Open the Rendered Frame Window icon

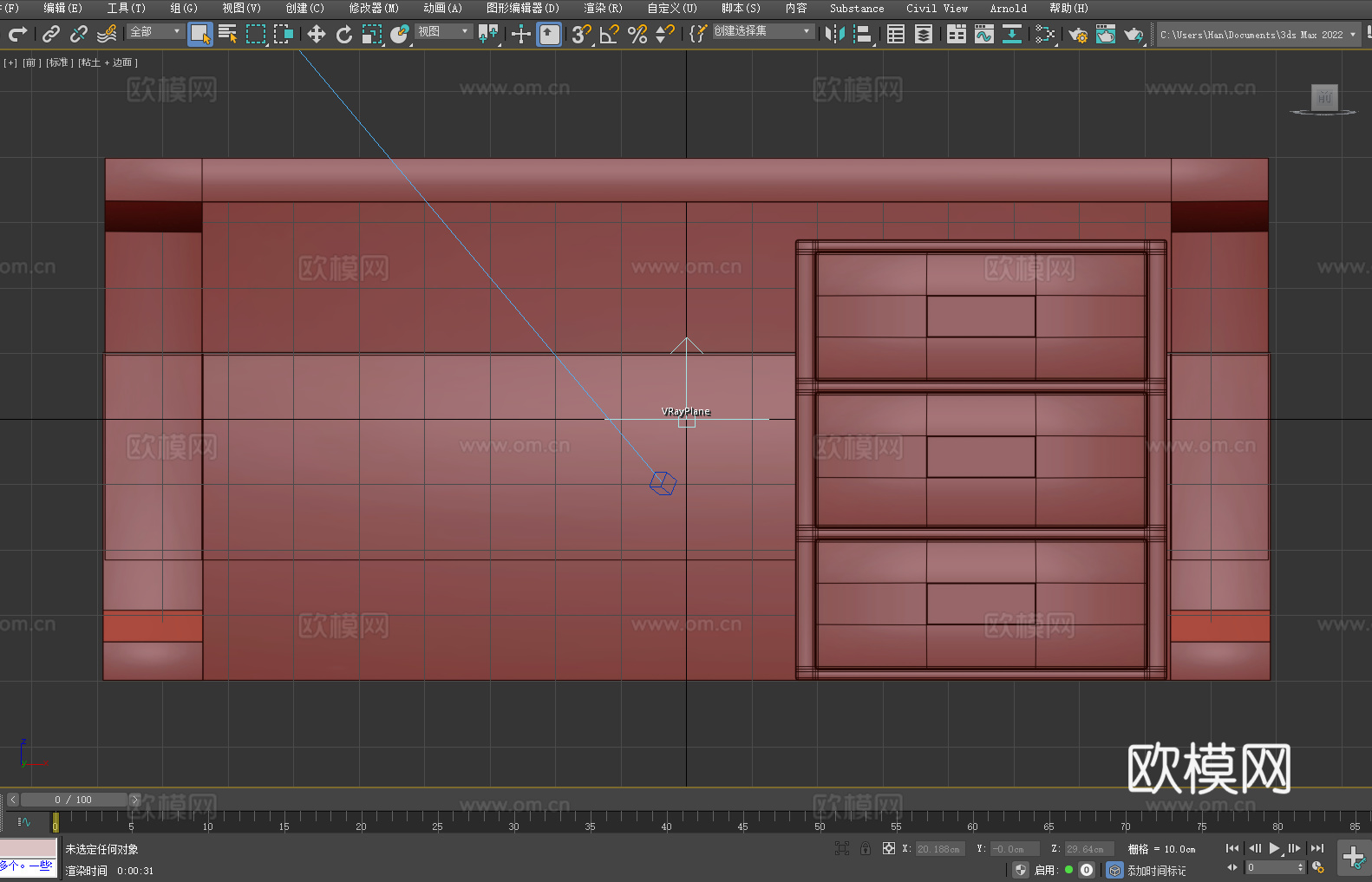[1106, 34]
